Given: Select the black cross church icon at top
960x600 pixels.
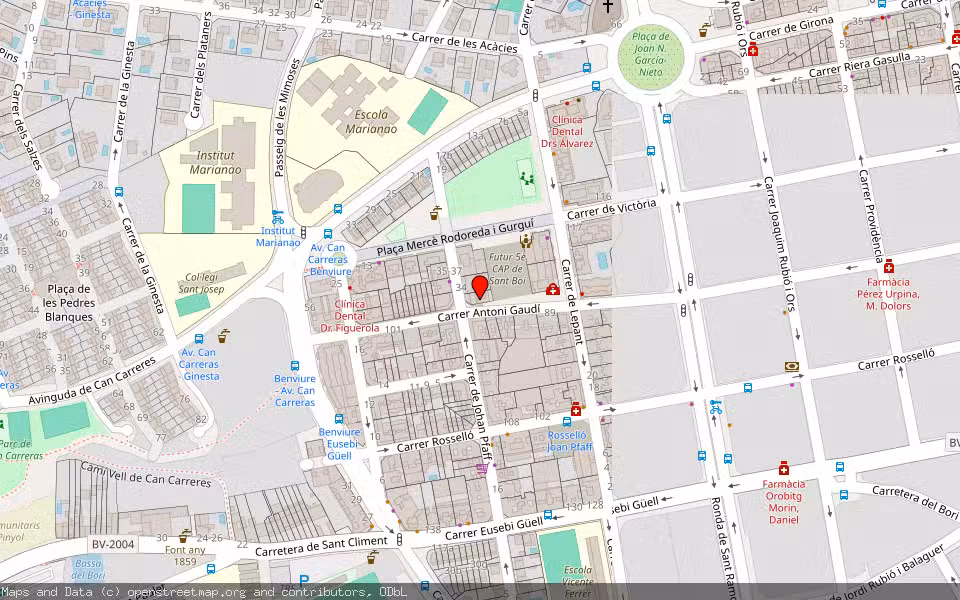Looking at the screenshot, I should pos(607,7).
